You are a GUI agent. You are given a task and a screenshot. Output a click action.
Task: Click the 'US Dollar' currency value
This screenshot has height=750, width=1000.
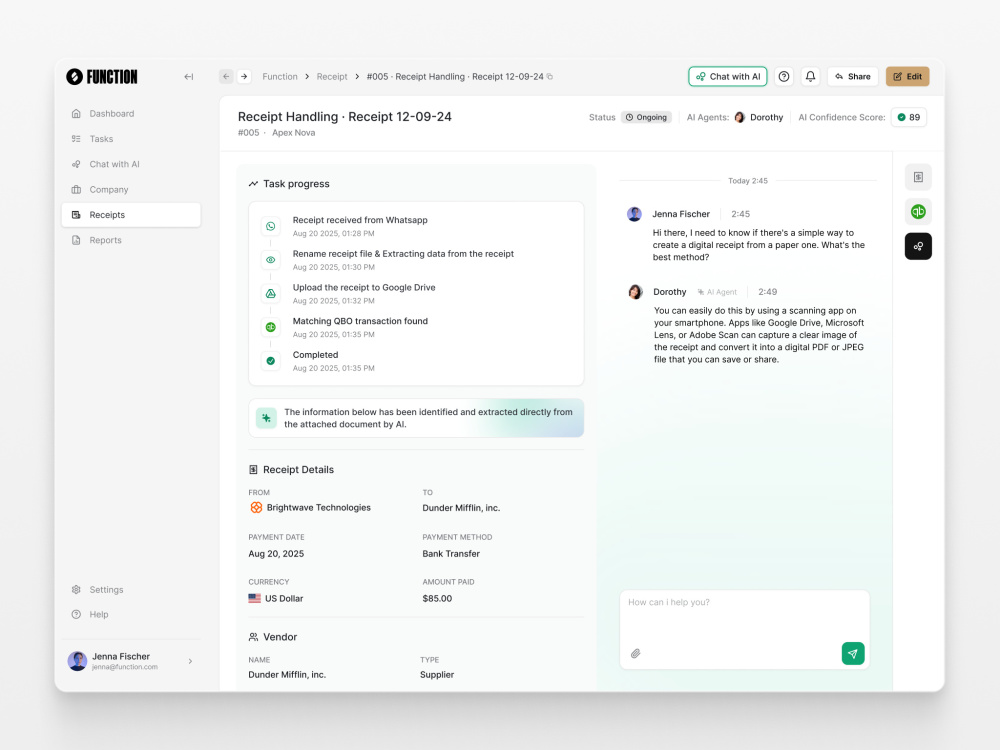(x=284, y=598)
